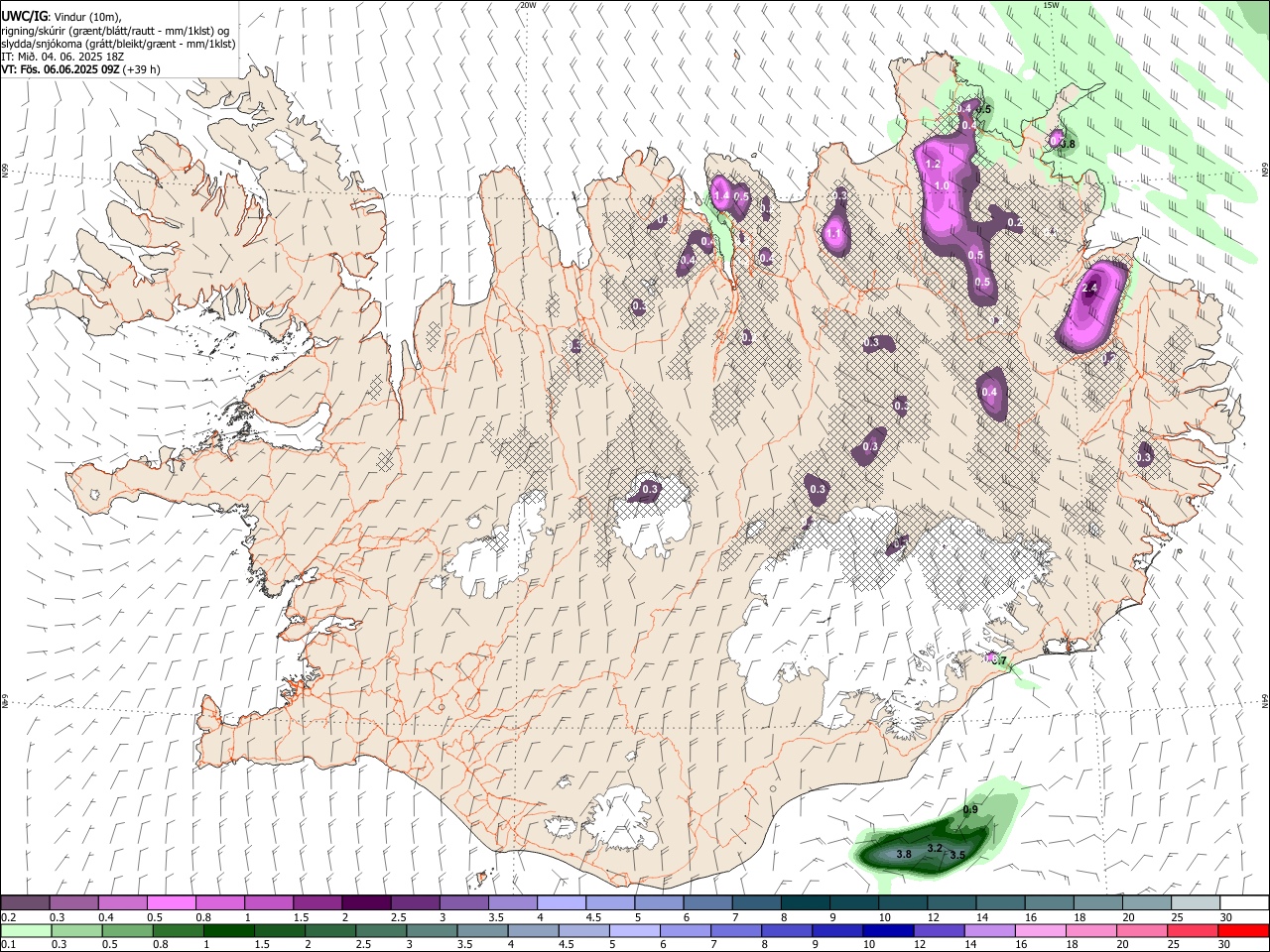Select the '1.2' snowfall value in the northeast

933,164
